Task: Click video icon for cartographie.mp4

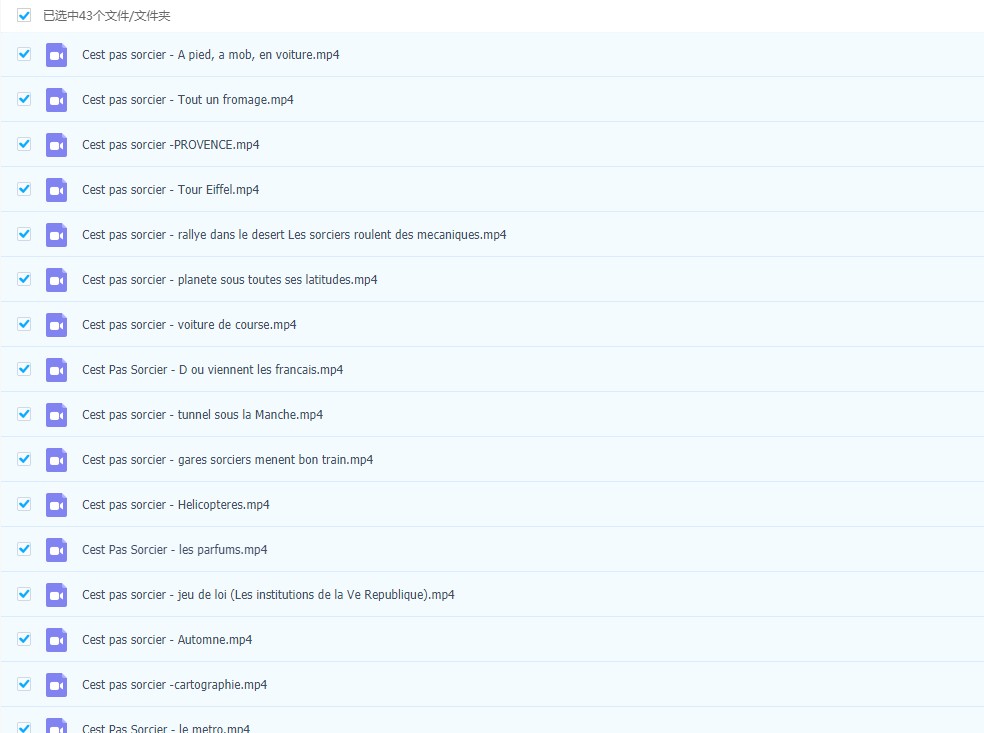Action: (57, 685)
